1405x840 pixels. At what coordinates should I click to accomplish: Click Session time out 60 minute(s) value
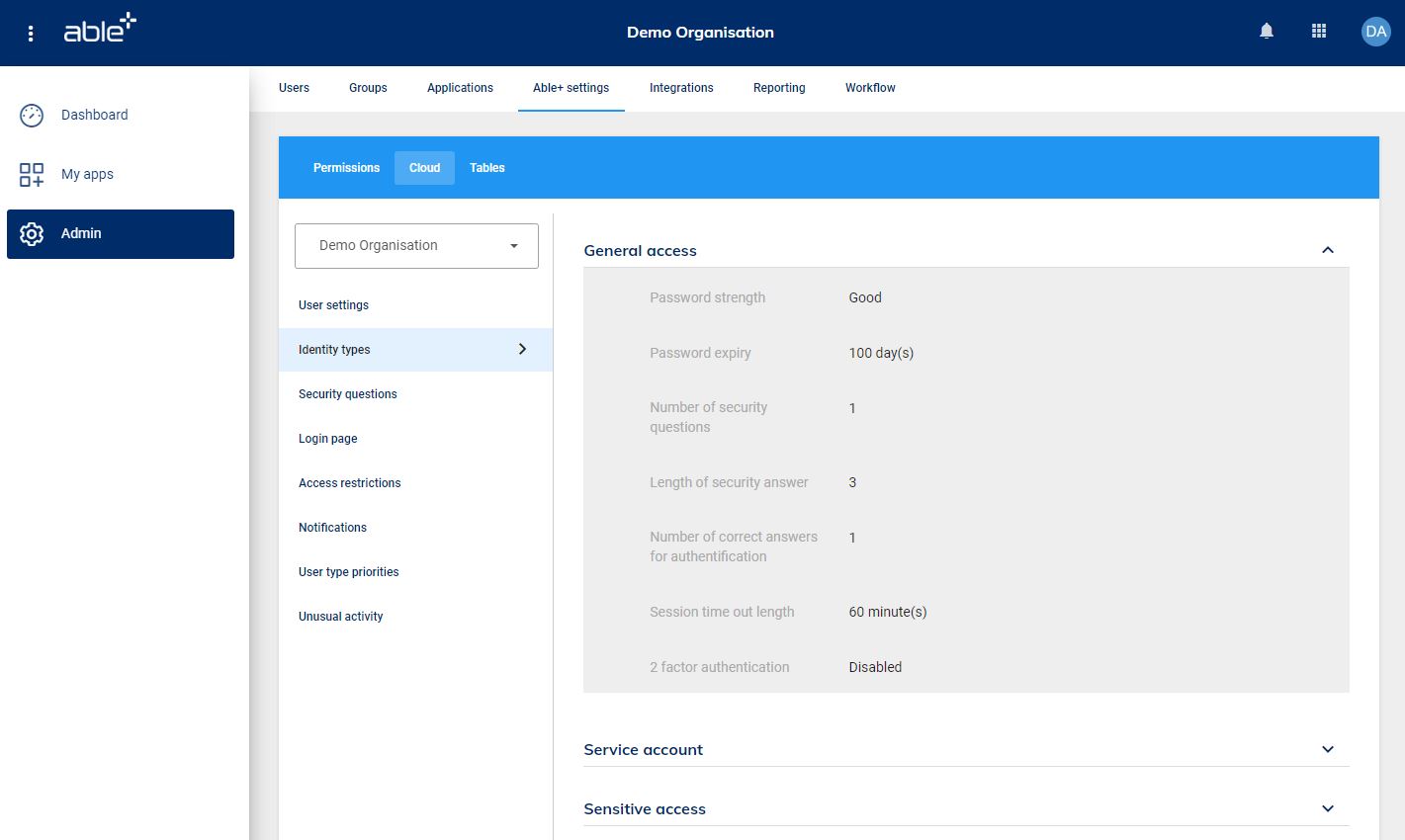(x=888, y=612)
